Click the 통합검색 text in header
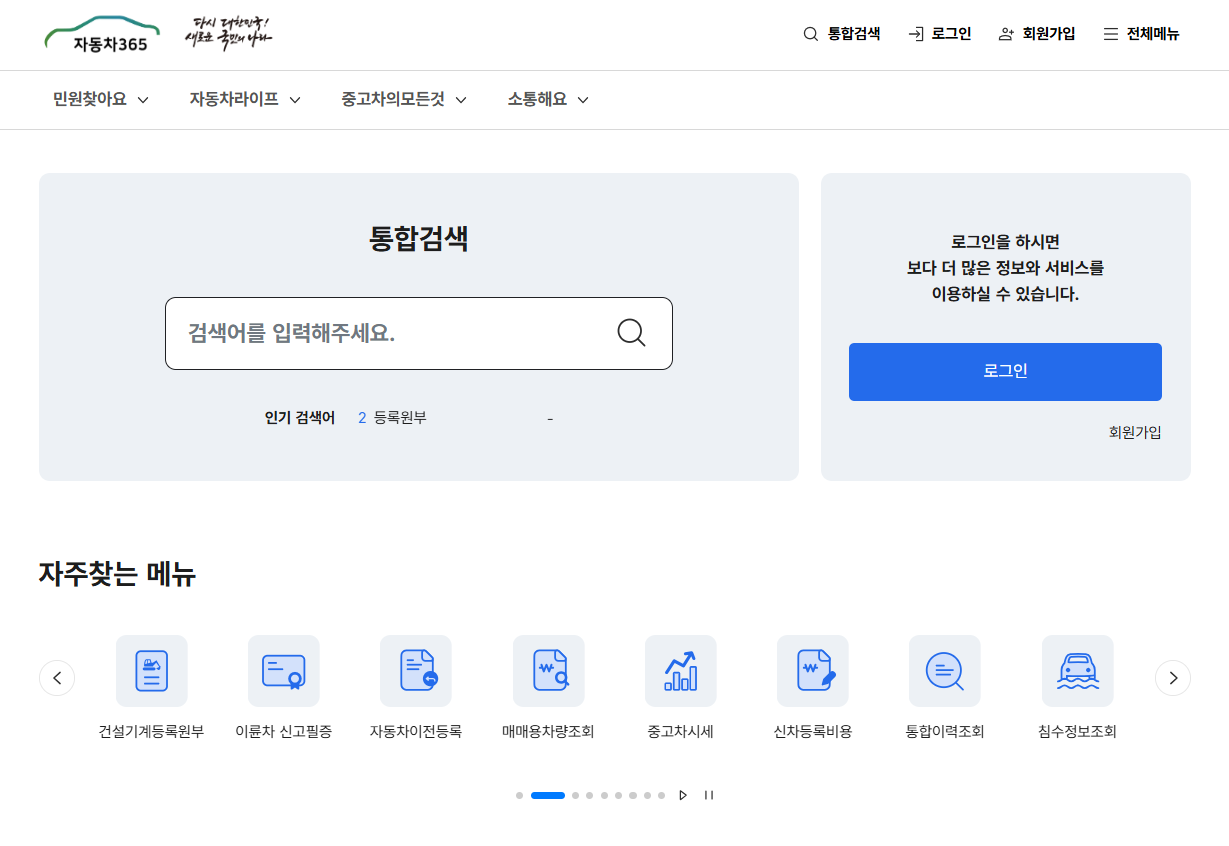This screenshot has height=846, width=1229. 854,34
